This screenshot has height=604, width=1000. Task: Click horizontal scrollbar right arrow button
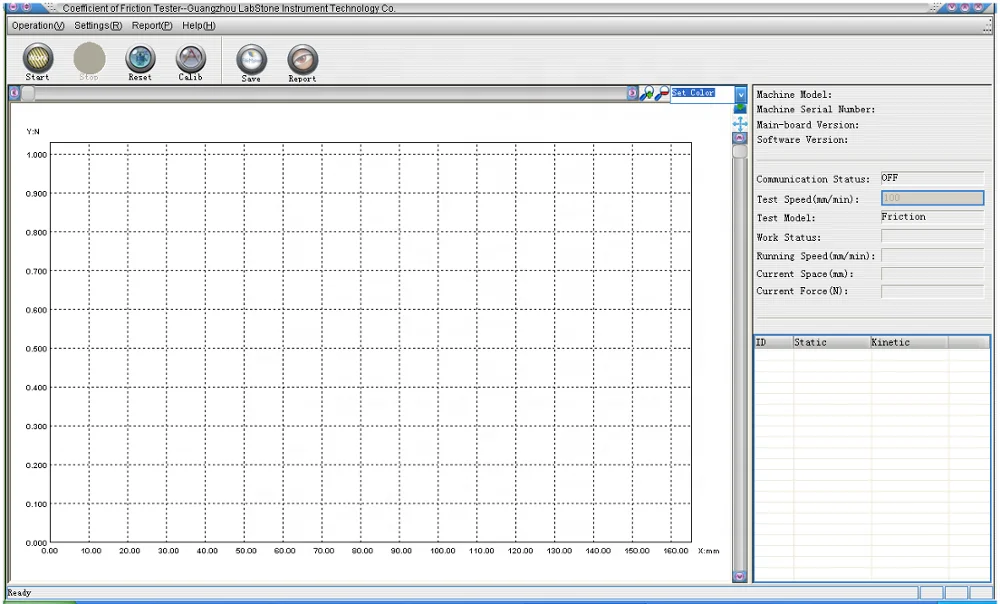click(x=632, y=93)
